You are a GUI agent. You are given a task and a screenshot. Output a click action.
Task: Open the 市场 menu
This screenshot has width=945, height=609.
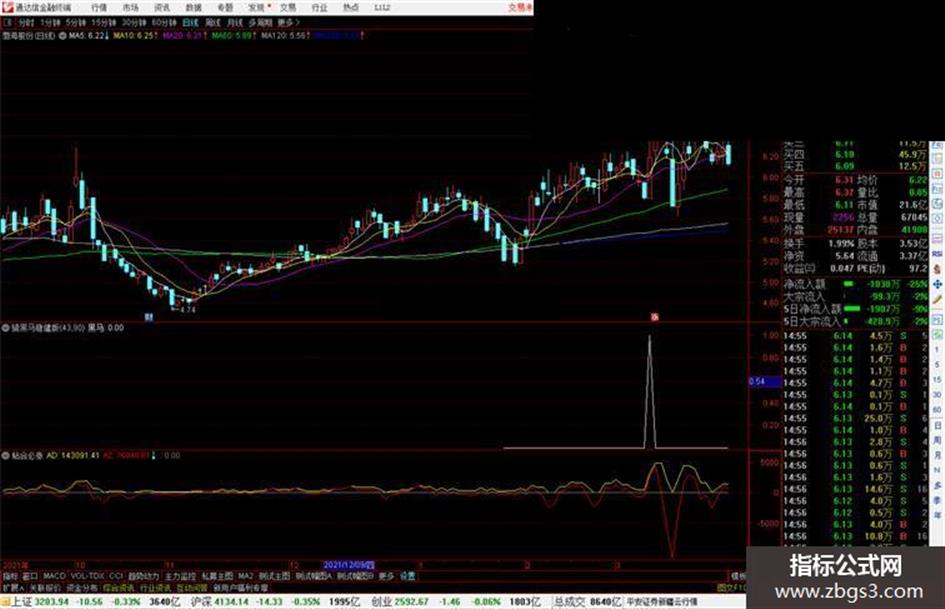click(130, 7)
